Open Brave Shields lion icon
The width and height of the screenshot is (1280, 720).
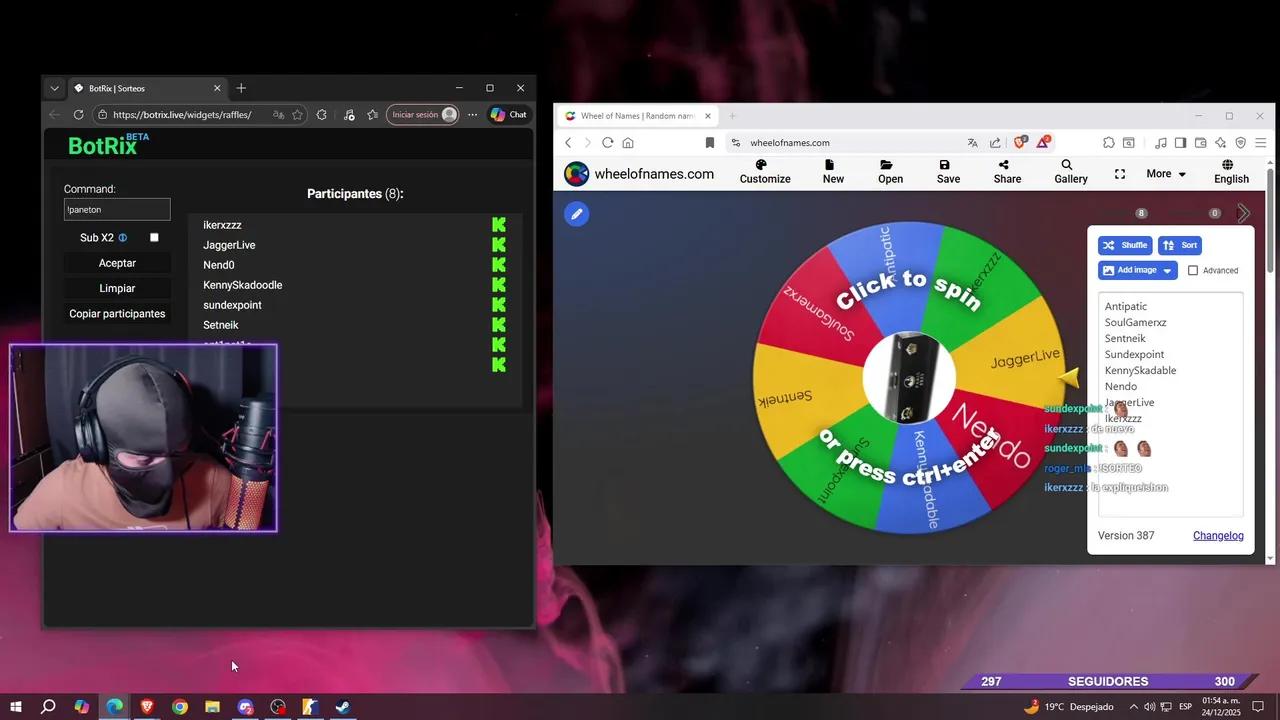pos(1020,142)
